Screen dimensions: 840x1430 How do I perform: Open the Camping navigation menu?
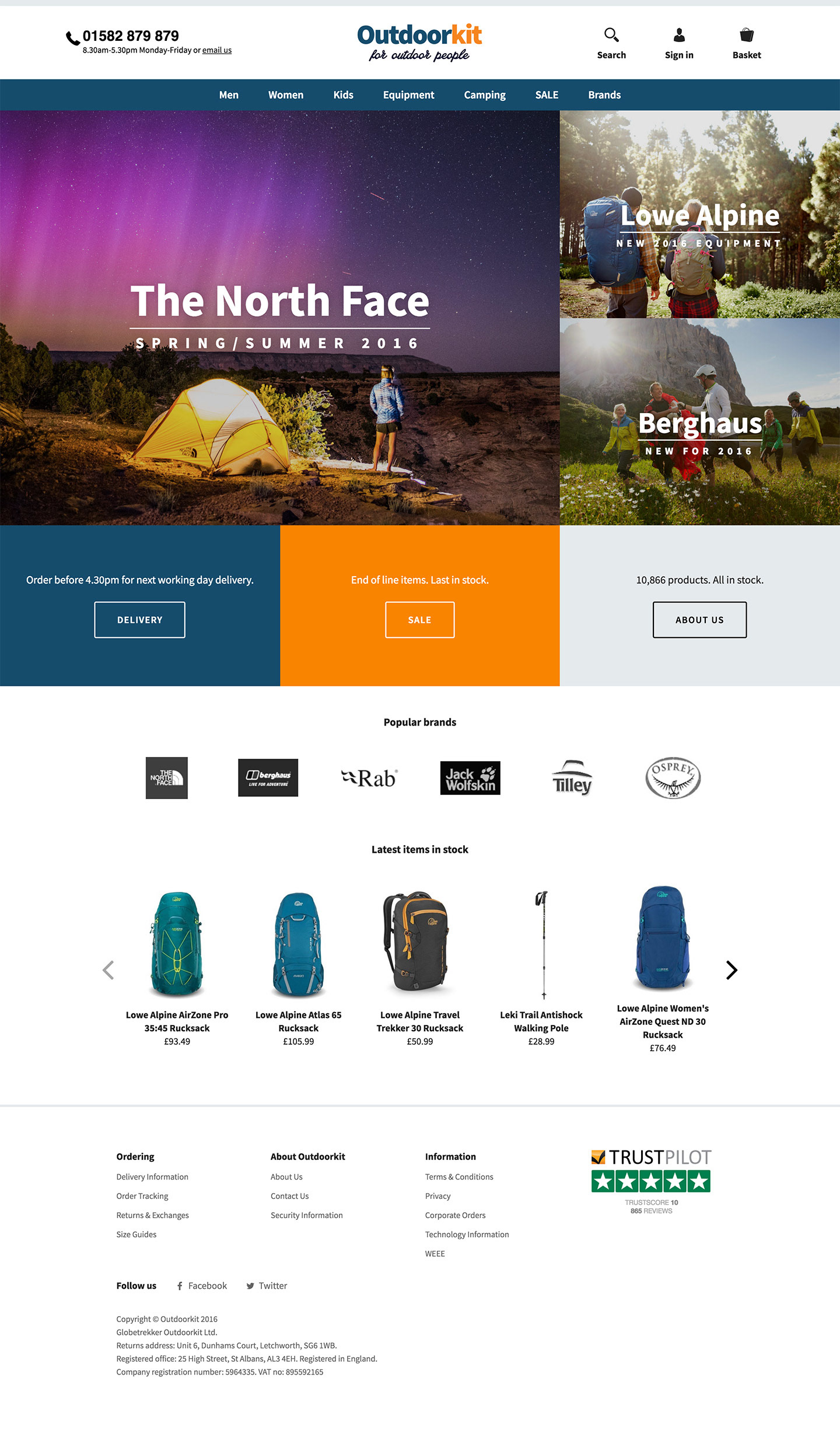(485, 95)
